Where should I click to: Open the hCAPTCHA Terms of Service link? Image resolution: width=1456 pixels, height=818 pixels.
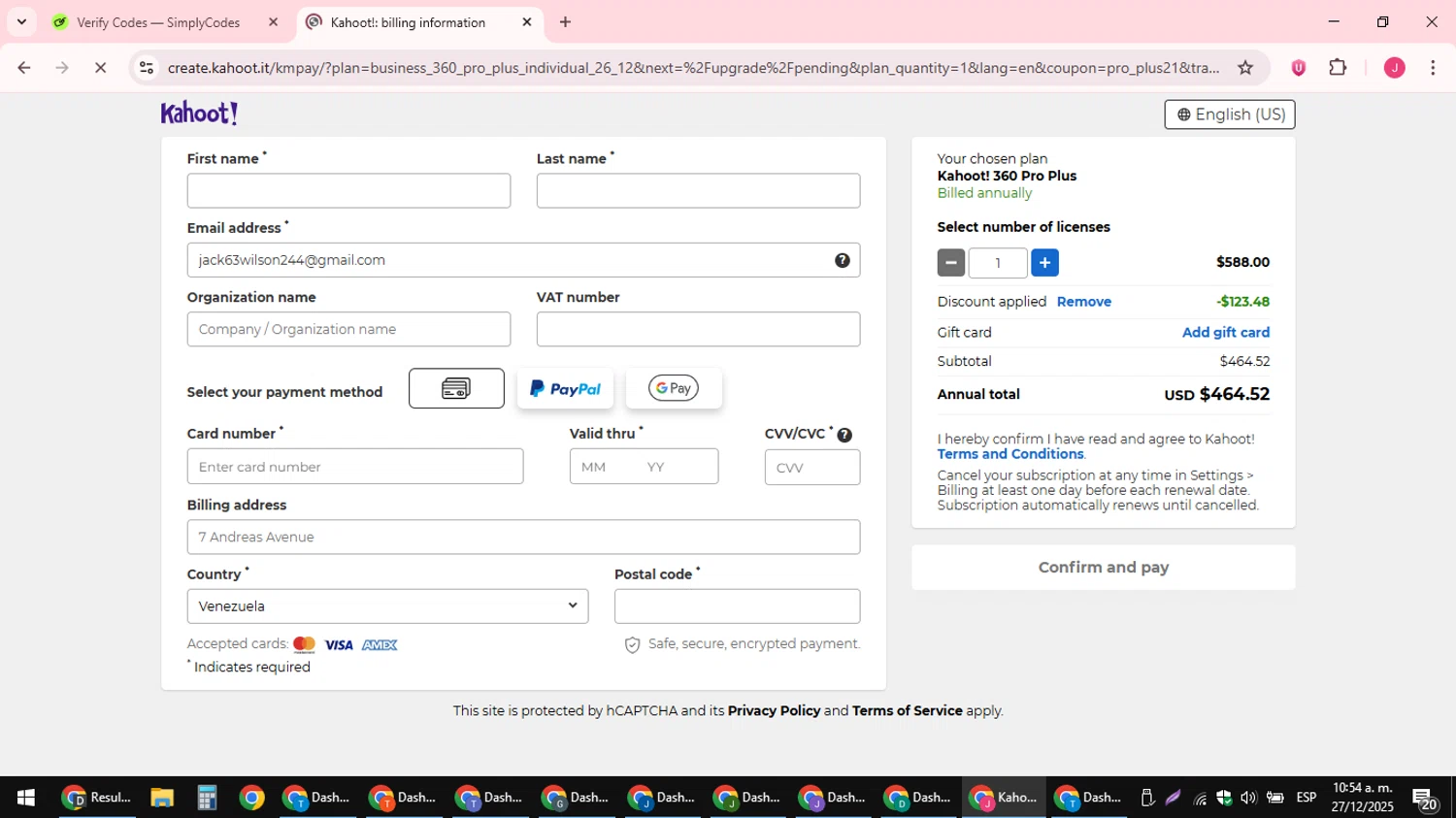[x=908, y=710]
